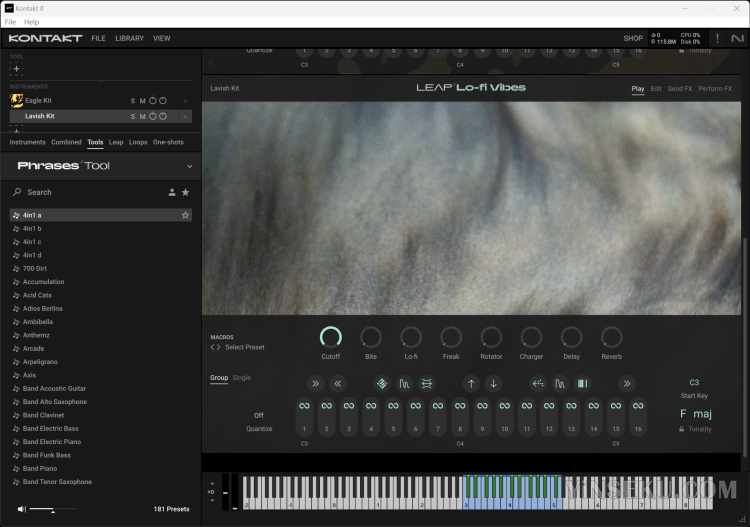
Task: Select the Band Clavinet preset
Action: [x=100, y=416]
